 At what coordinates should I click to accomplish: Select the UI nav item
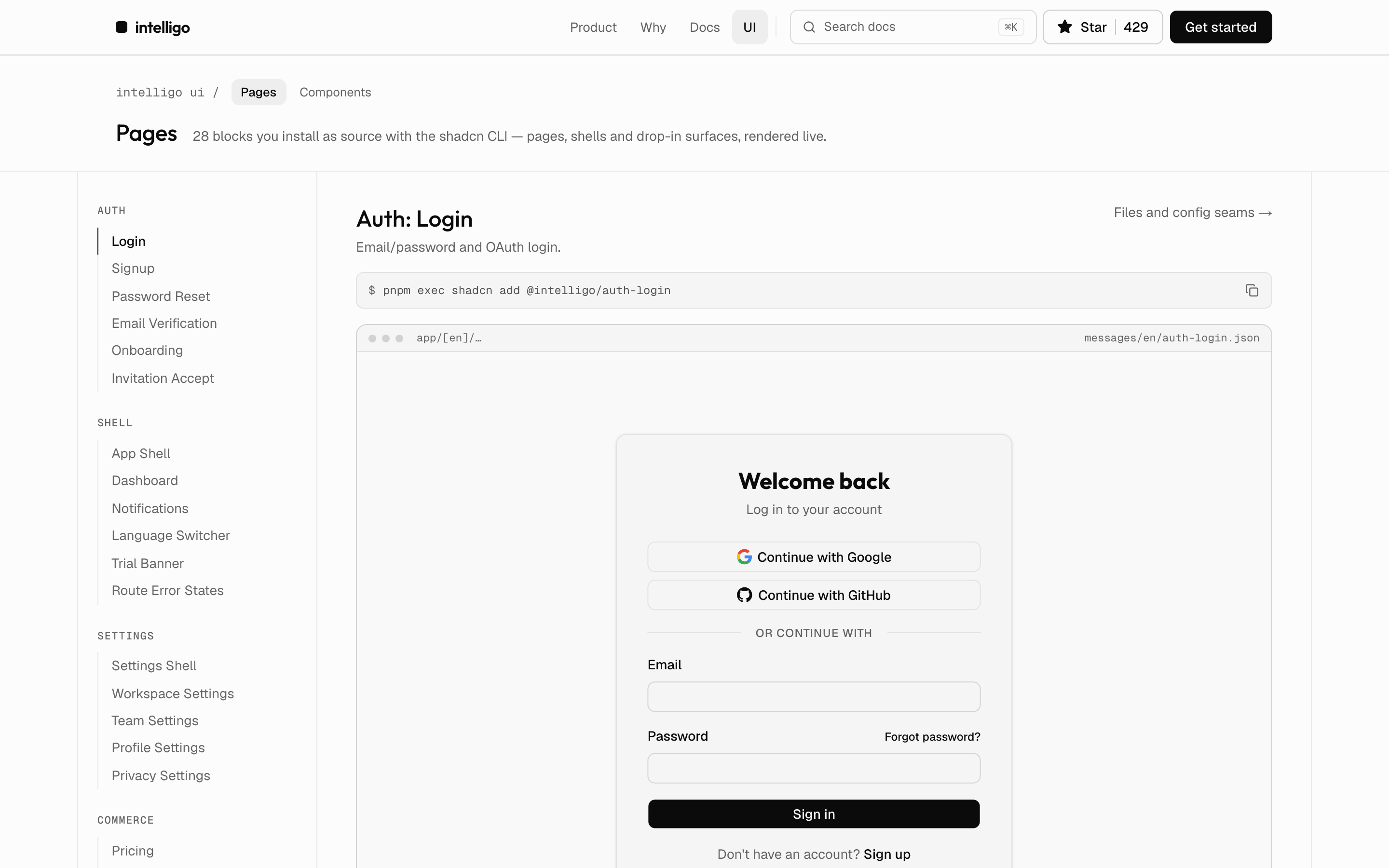pyautogui.click(x=749, y=27)
